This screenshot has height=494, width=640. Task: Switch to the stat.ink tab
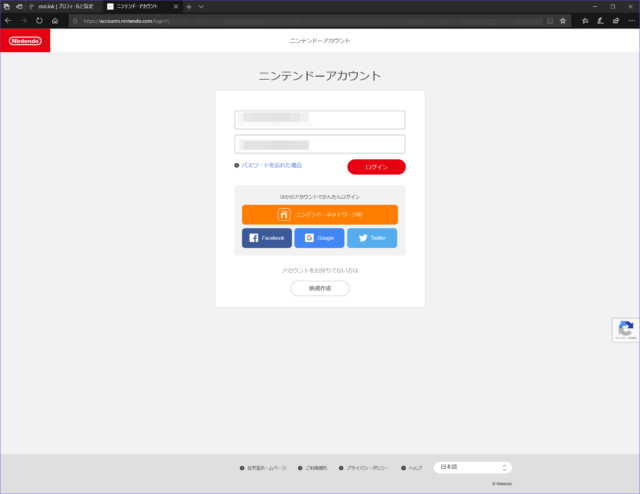click(64, 7)
